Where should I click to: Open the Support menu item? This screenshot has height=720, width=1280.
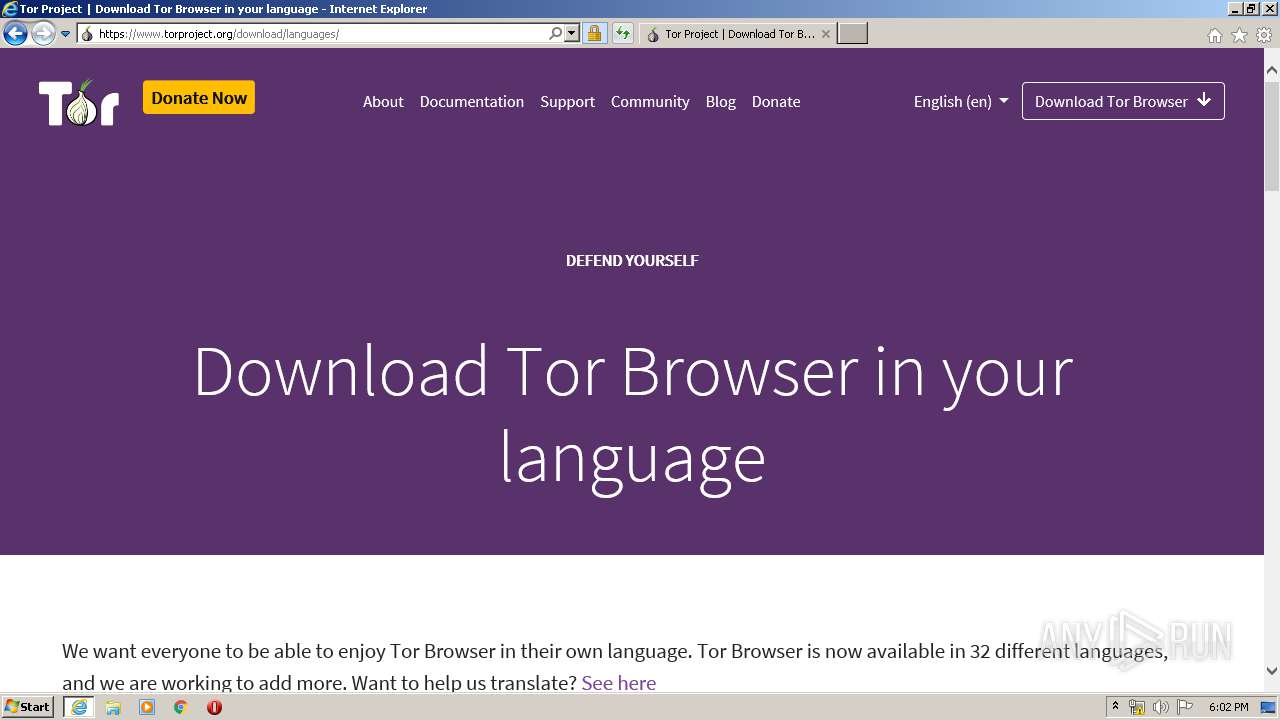click(567, 101)
